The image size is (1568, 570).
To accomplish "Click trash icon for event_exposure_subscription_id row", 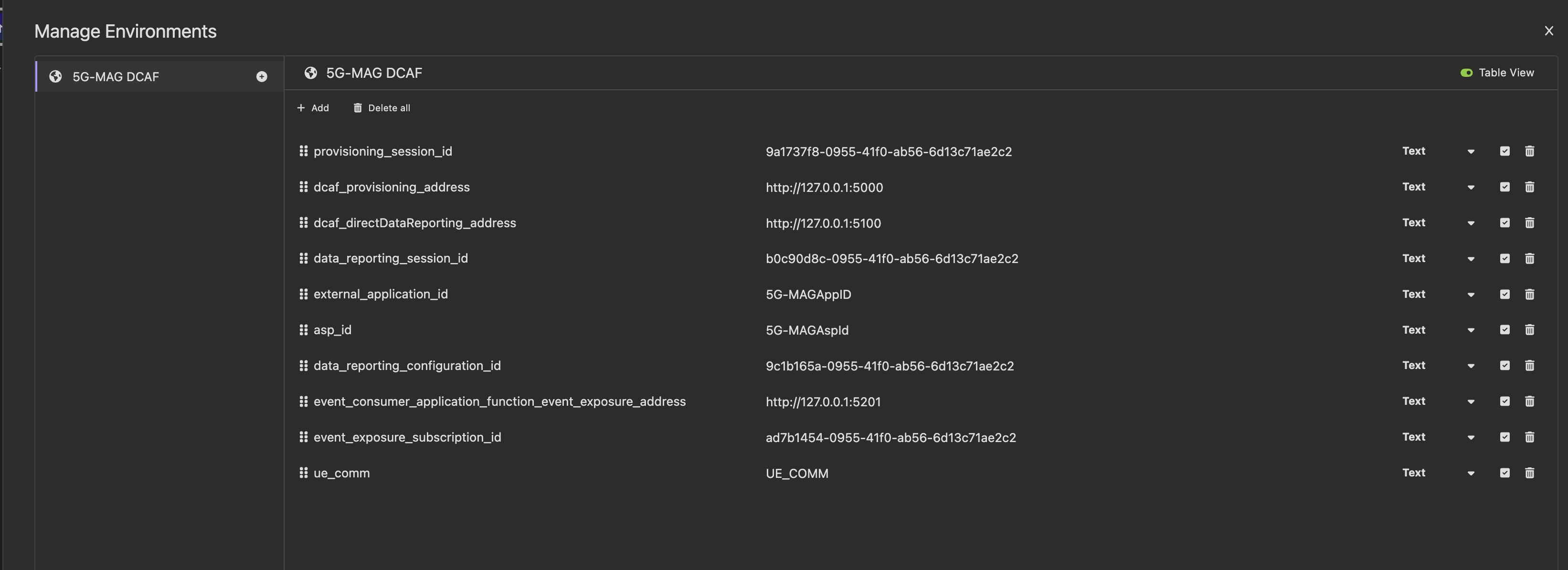I will 1529,437.
